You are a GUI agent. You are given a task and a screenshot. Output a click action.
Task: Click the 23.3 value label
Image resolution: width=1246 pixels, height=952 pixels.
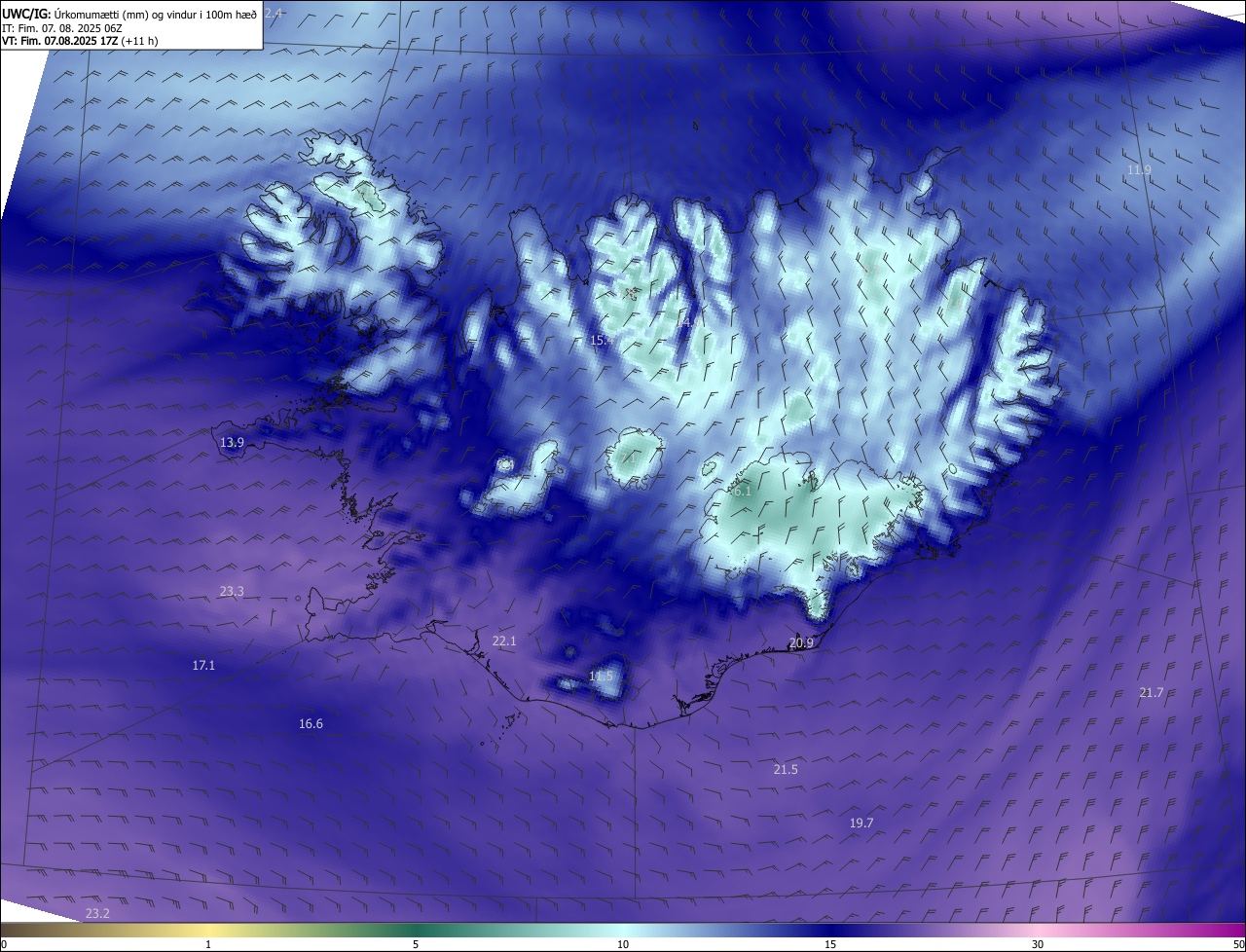point(232,591)
